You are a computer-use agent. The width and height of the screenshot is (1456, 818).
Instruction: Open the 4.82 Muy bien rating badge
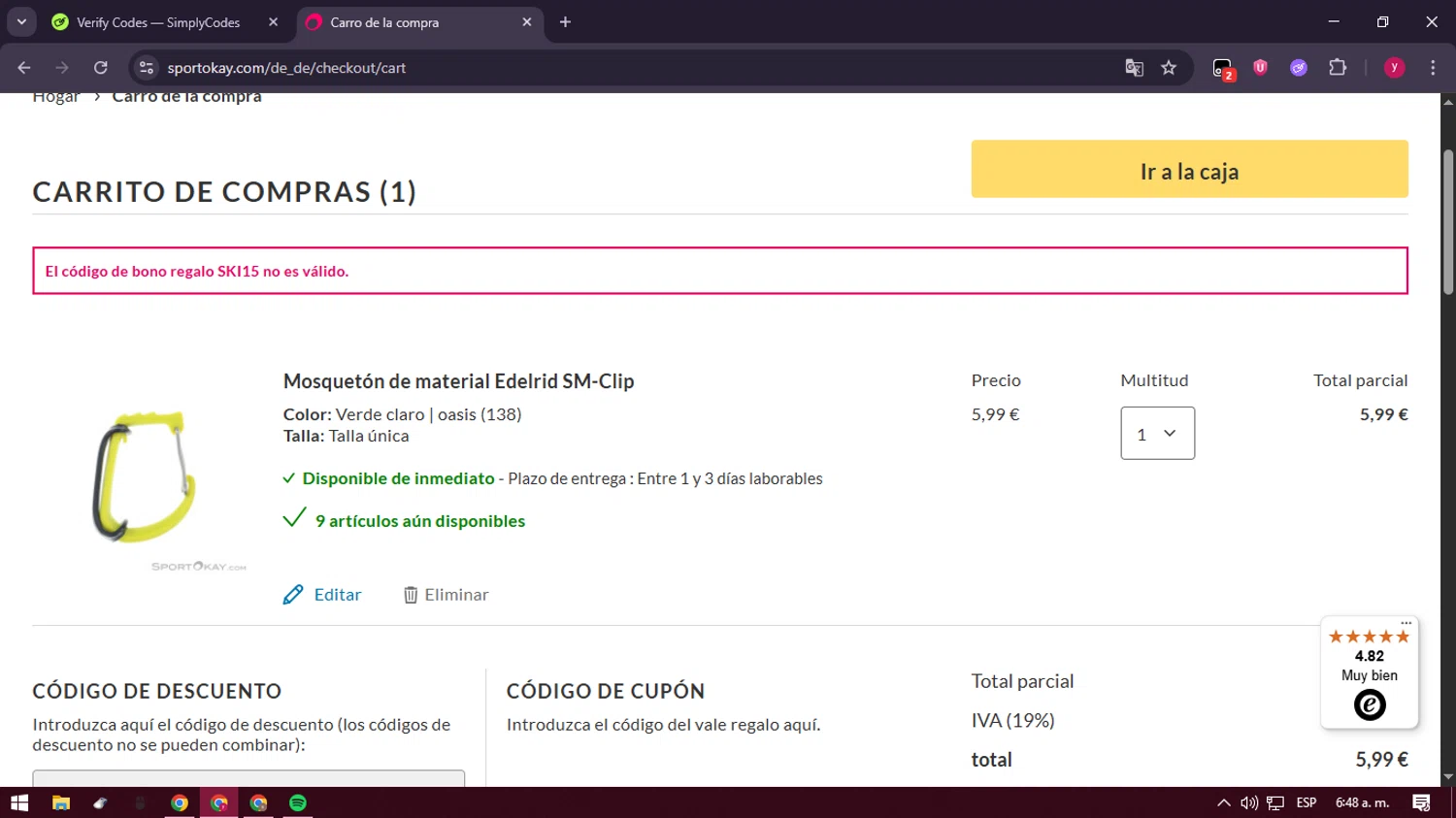pyautogui.click(x=1370, y=671)
